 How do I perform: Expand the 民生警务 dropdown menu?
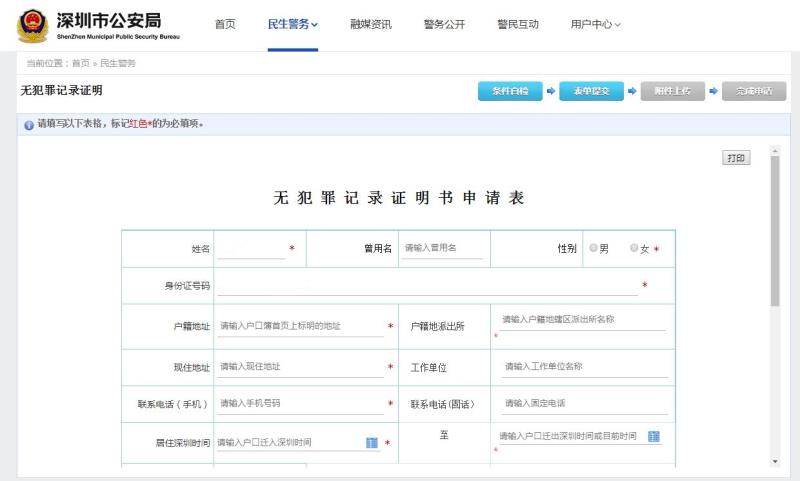click(293, 24)
